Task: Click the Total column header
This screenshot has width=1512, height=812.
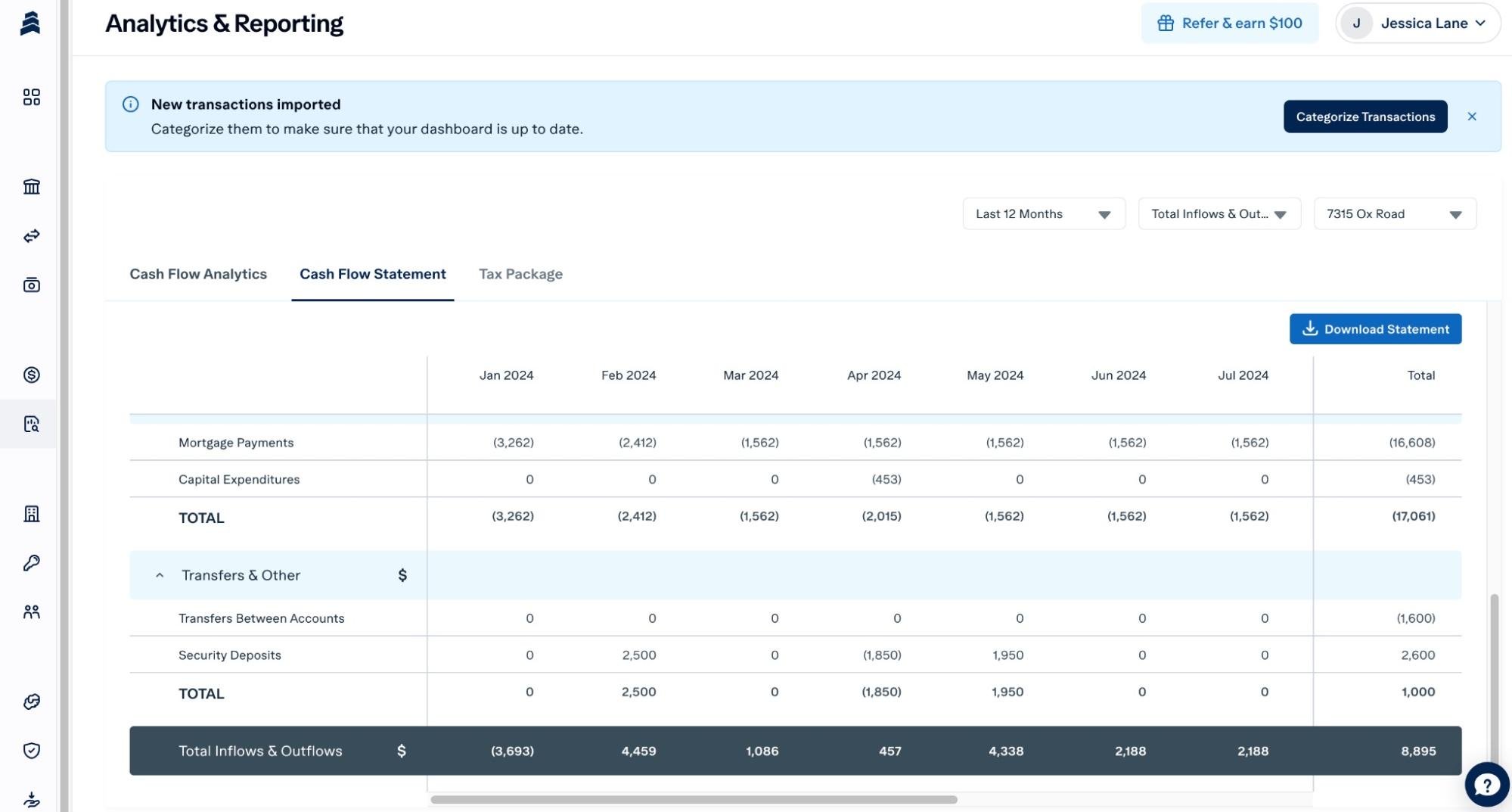Action: (1420, 375)
